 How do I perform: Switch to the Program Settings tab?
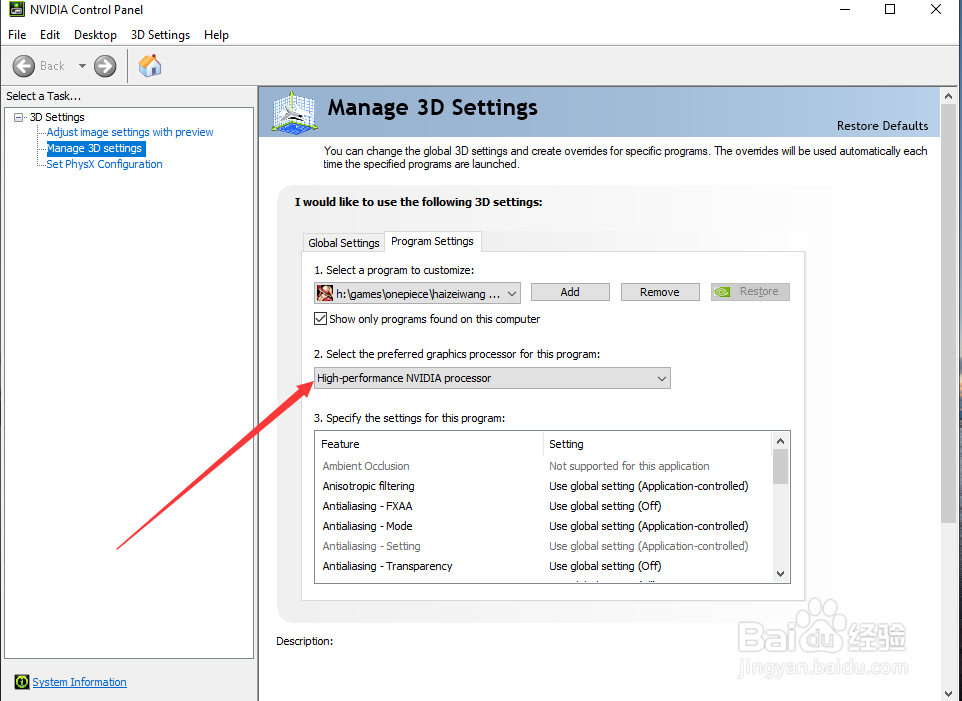click(x=433, y=241)
